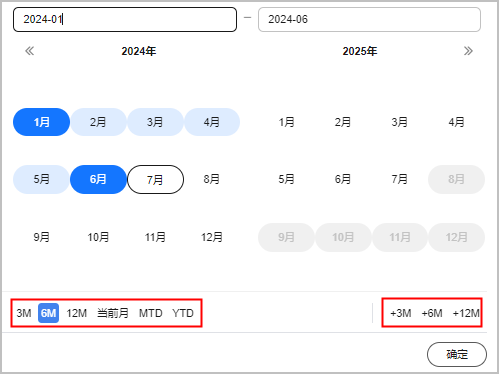Viewport: 499px width, 374px height.
Task: Focus the end date field 2024-06
Action: click(x=369, y=20)
